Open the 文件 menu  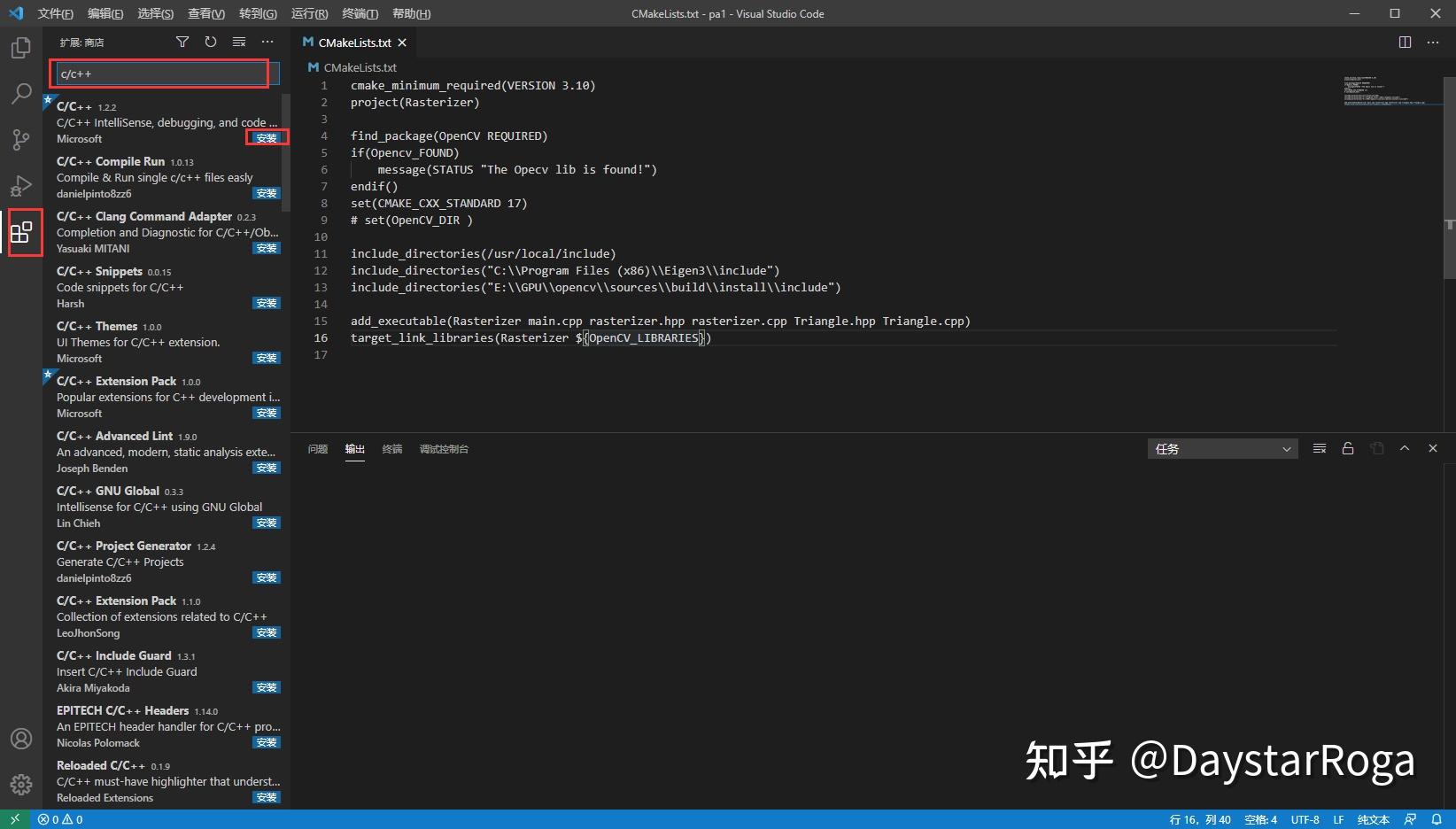[55, 13]
